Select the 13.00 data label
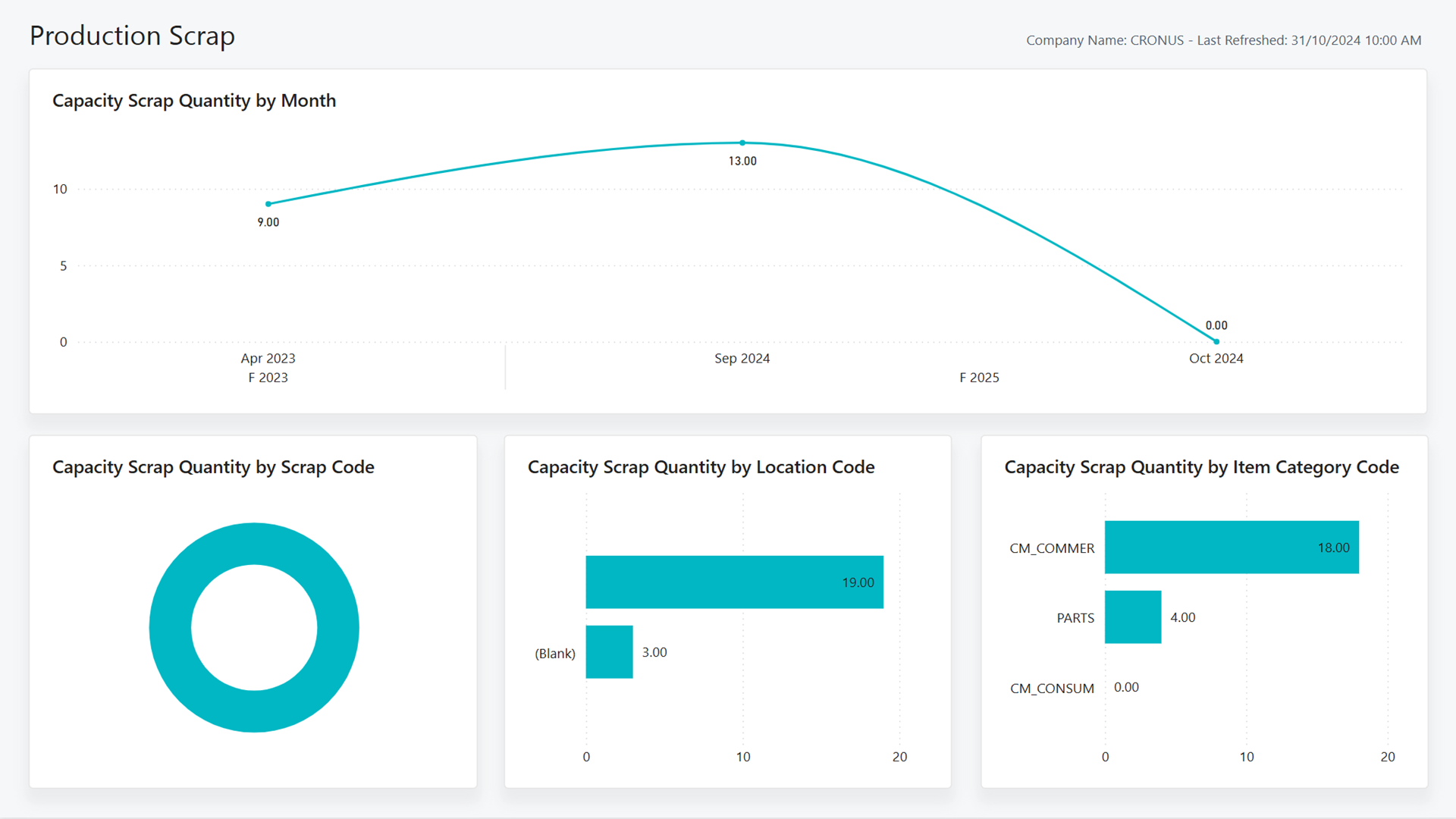The height and width of the screenshot is (819, 1456). pos(742,161)
